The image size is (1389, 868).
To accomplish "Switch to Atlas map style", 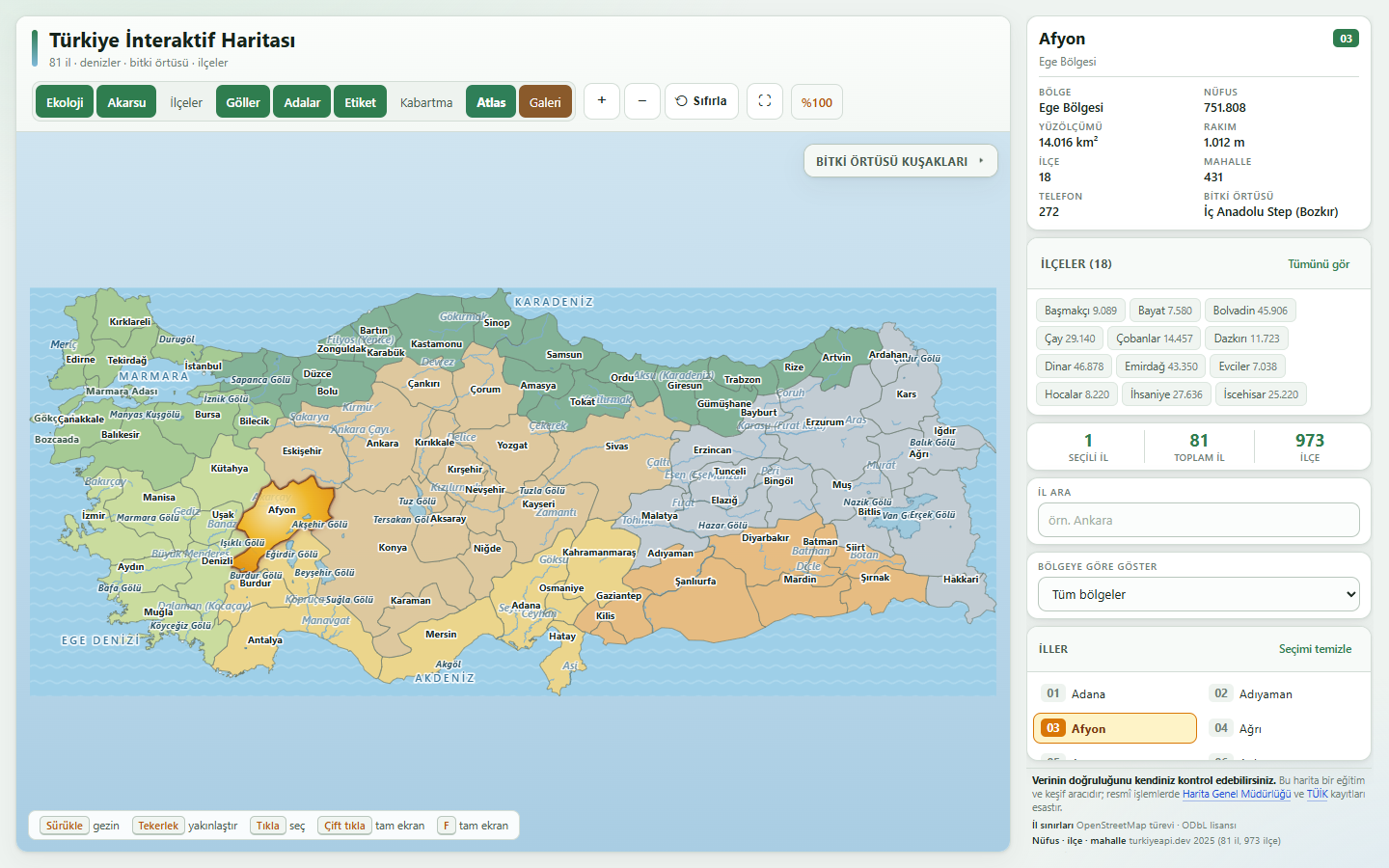I will click(x=491, y=102).
